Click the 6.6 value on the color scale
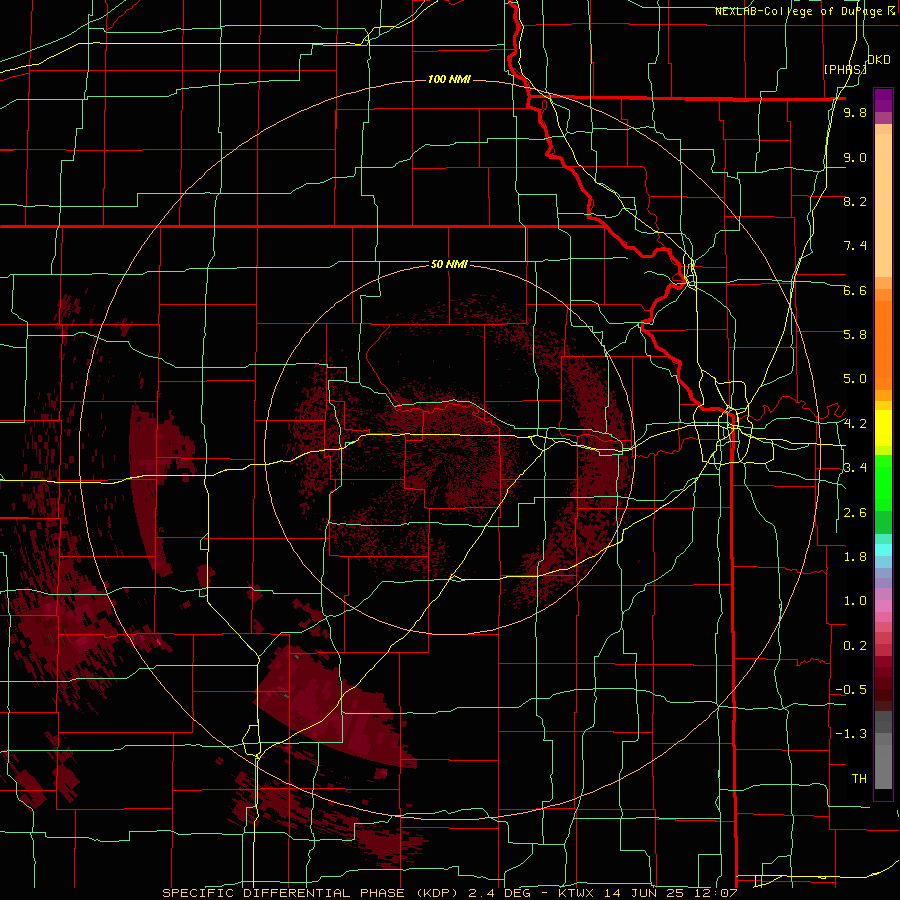The height and width of the screenshot is (900, 900). 855,290
